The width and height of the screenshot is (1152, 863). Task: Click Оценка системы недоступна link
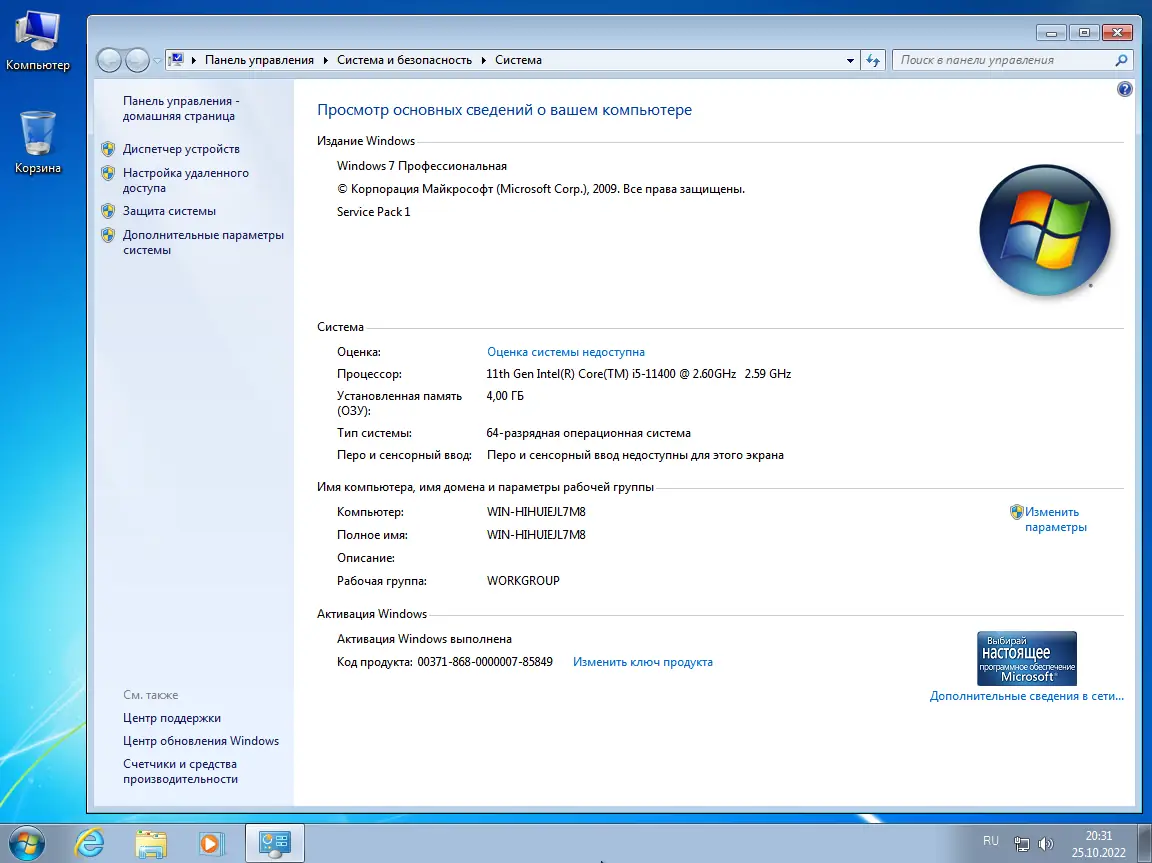tap(566, 352)
